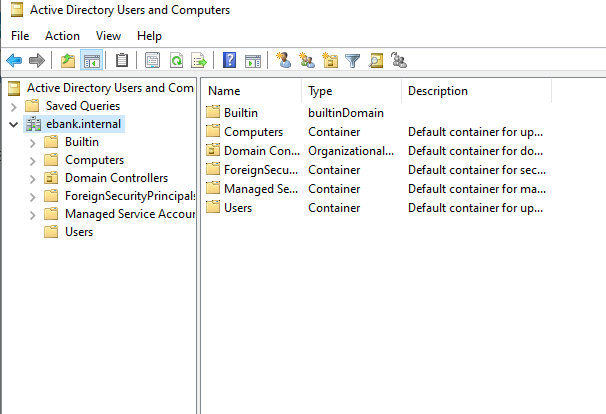
Task: Create a new user with the toolbar icon
Action: coord(284,60)
